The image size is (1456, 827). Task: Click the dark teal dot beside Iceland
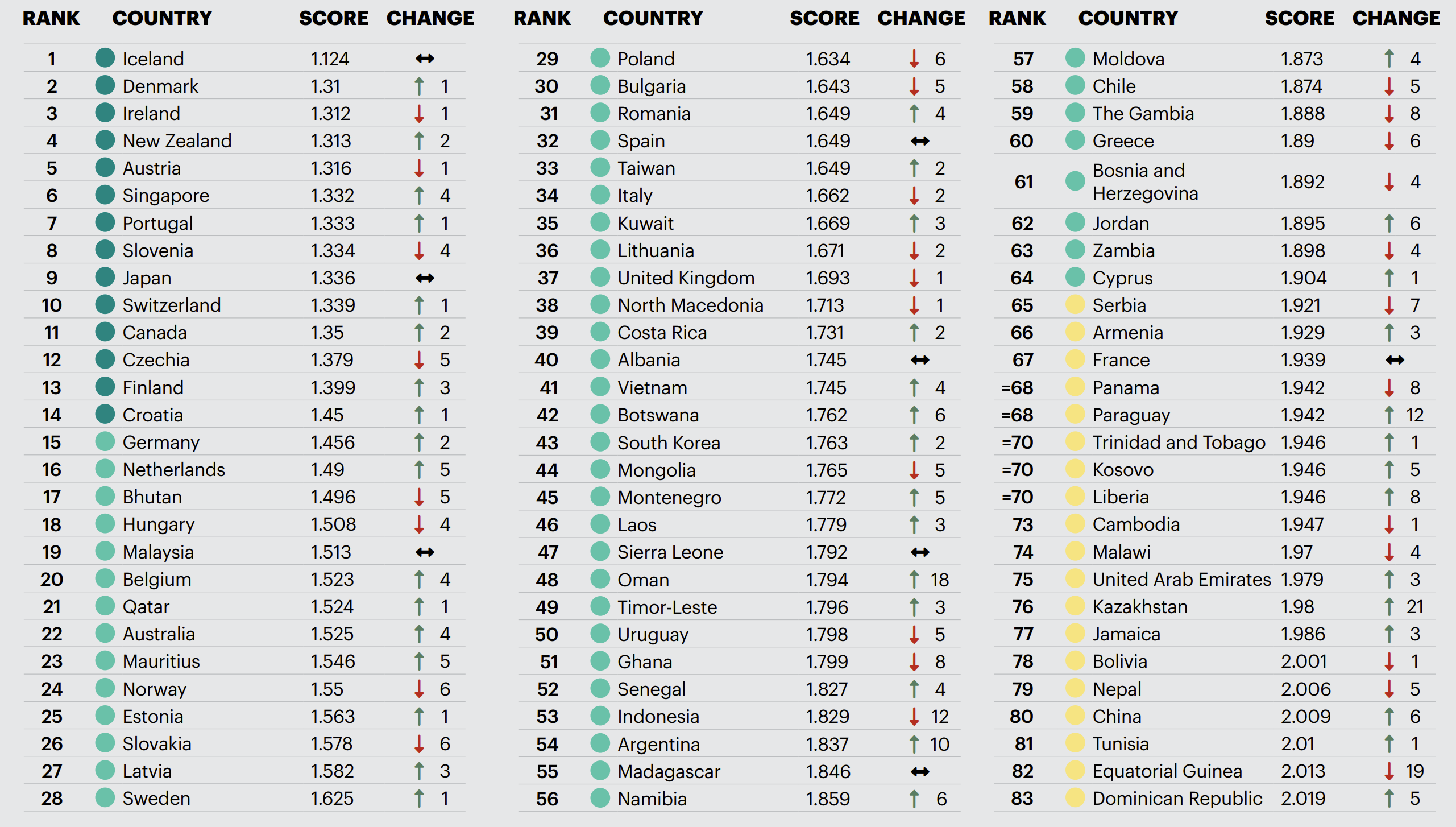105,57
